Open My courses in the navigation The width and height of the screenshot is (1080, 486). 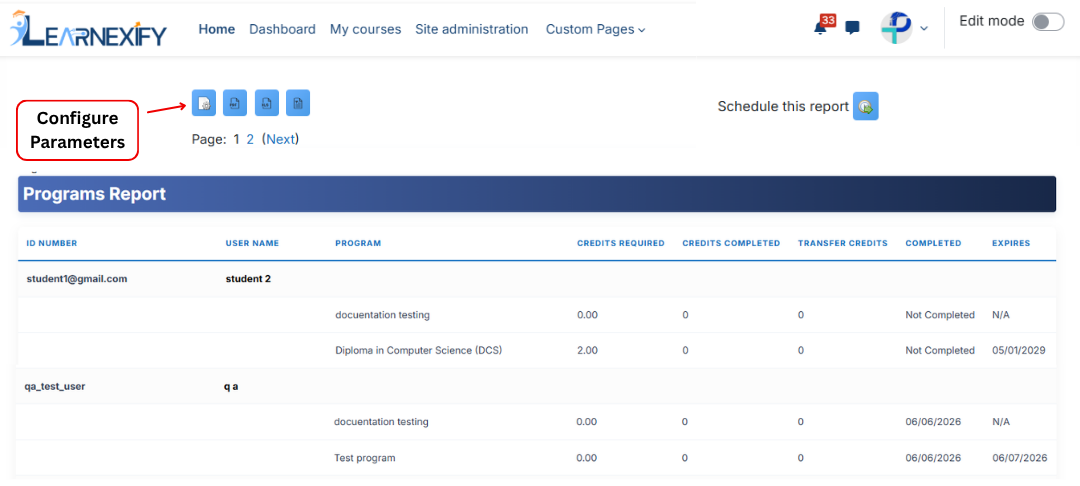point(365,29)
